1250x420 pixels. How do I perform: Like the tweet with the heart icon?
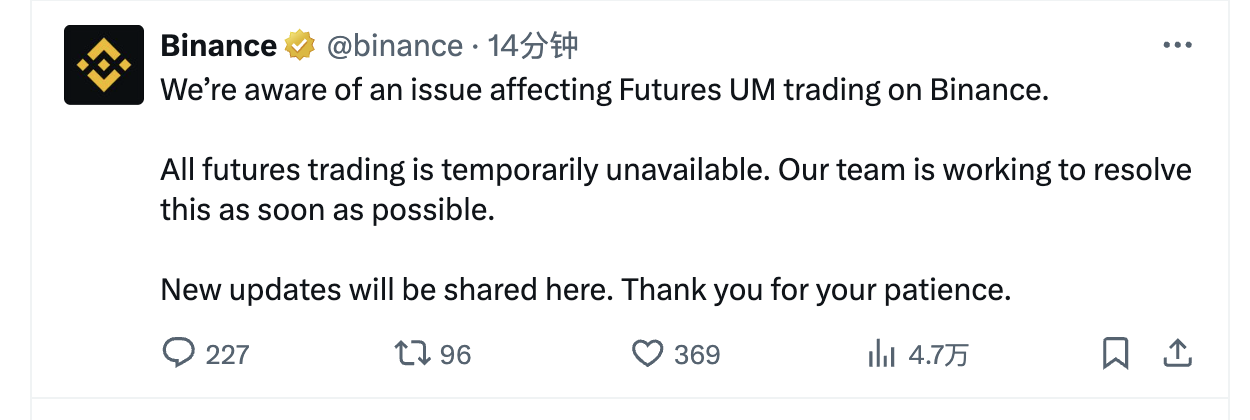click(x=648, y=353)
